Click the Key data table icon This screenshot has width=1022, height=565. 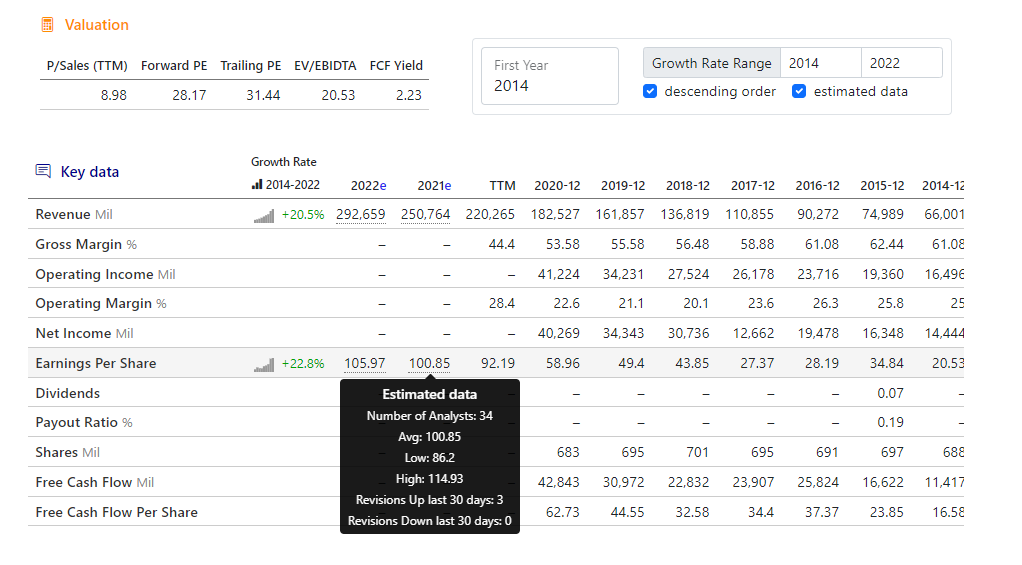pyautogui.click(x=43, y=171)
